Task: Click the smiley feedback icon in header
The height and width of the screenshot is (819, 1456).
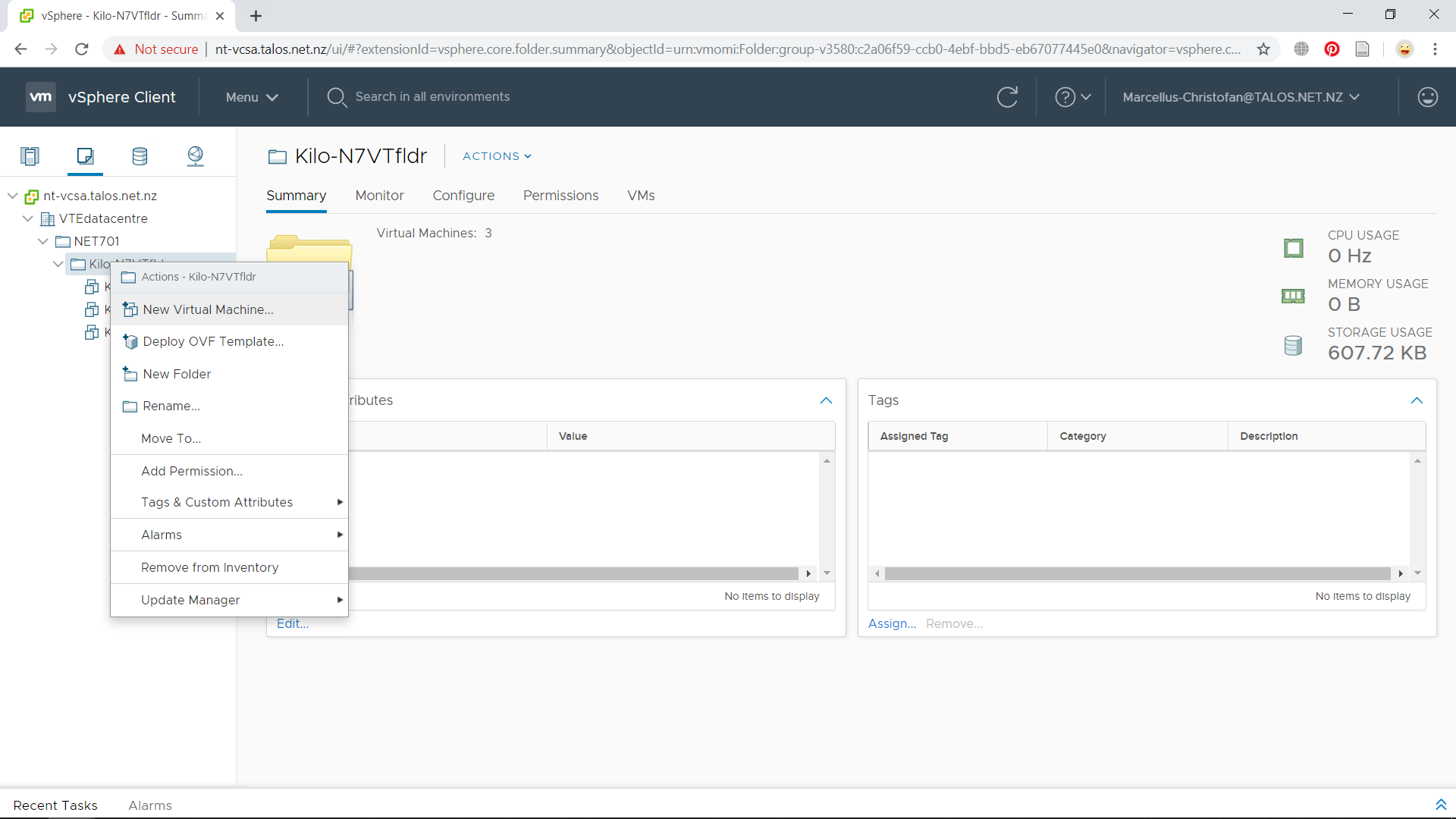Action: (x=1427, y=97)
